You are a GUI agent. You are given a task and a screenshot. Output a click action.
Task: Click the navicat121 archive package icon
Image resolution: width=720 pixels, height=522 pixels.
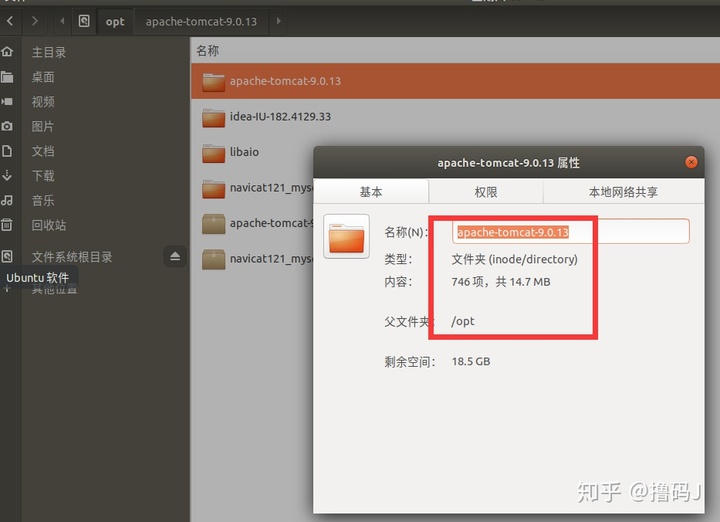click(x=214, y=259)
